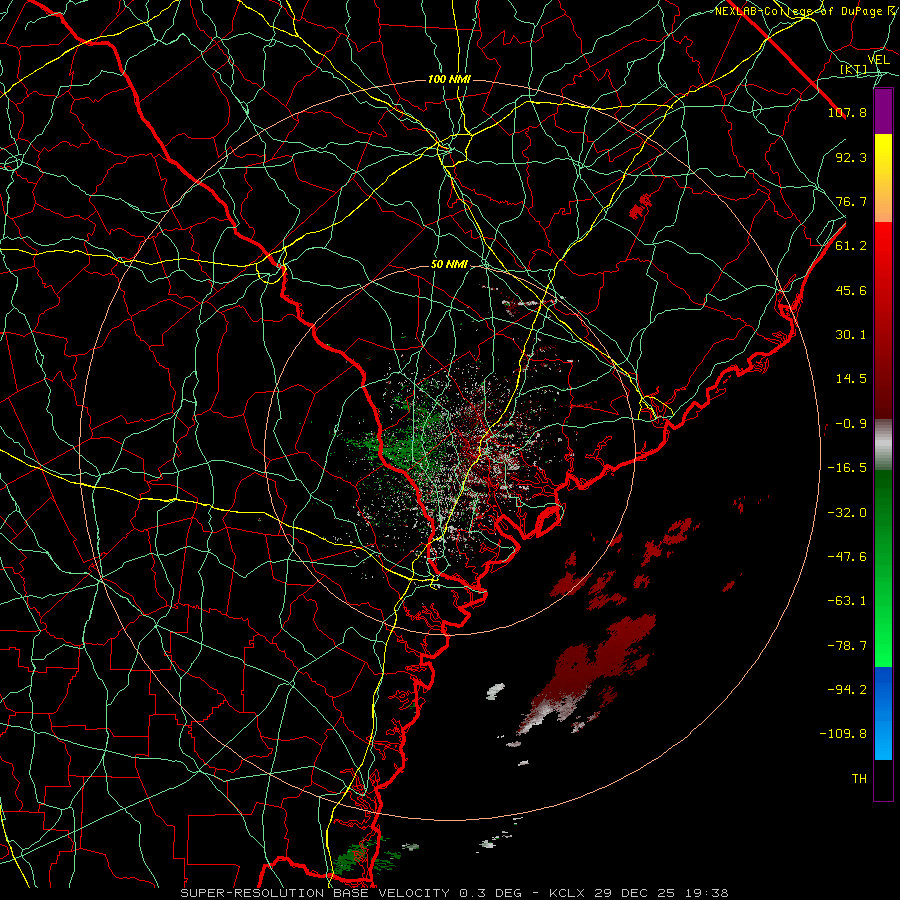Click the 100 NMI range ring label

point(449,79)
